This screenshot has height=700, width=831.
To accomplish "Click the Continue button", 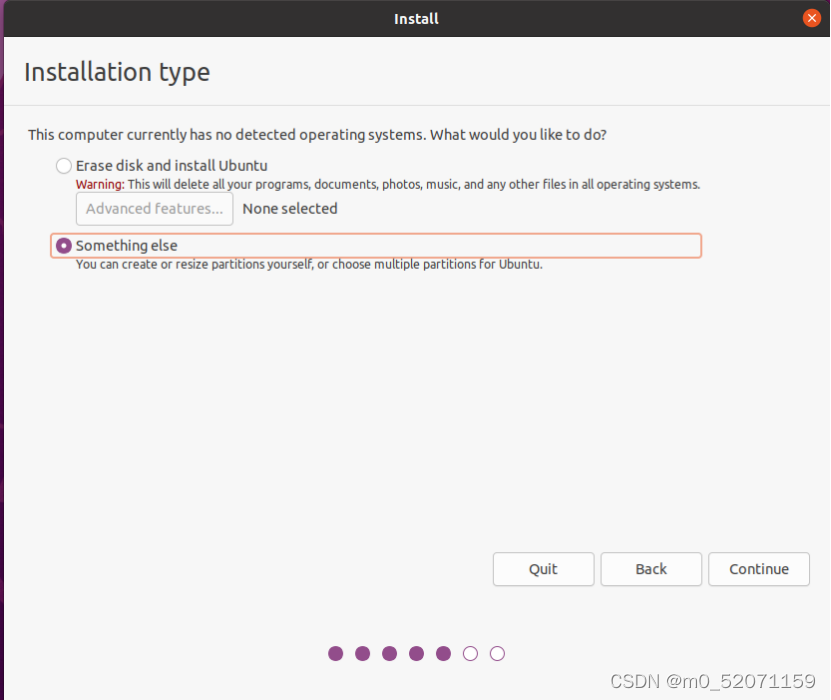I will point(758,569).
